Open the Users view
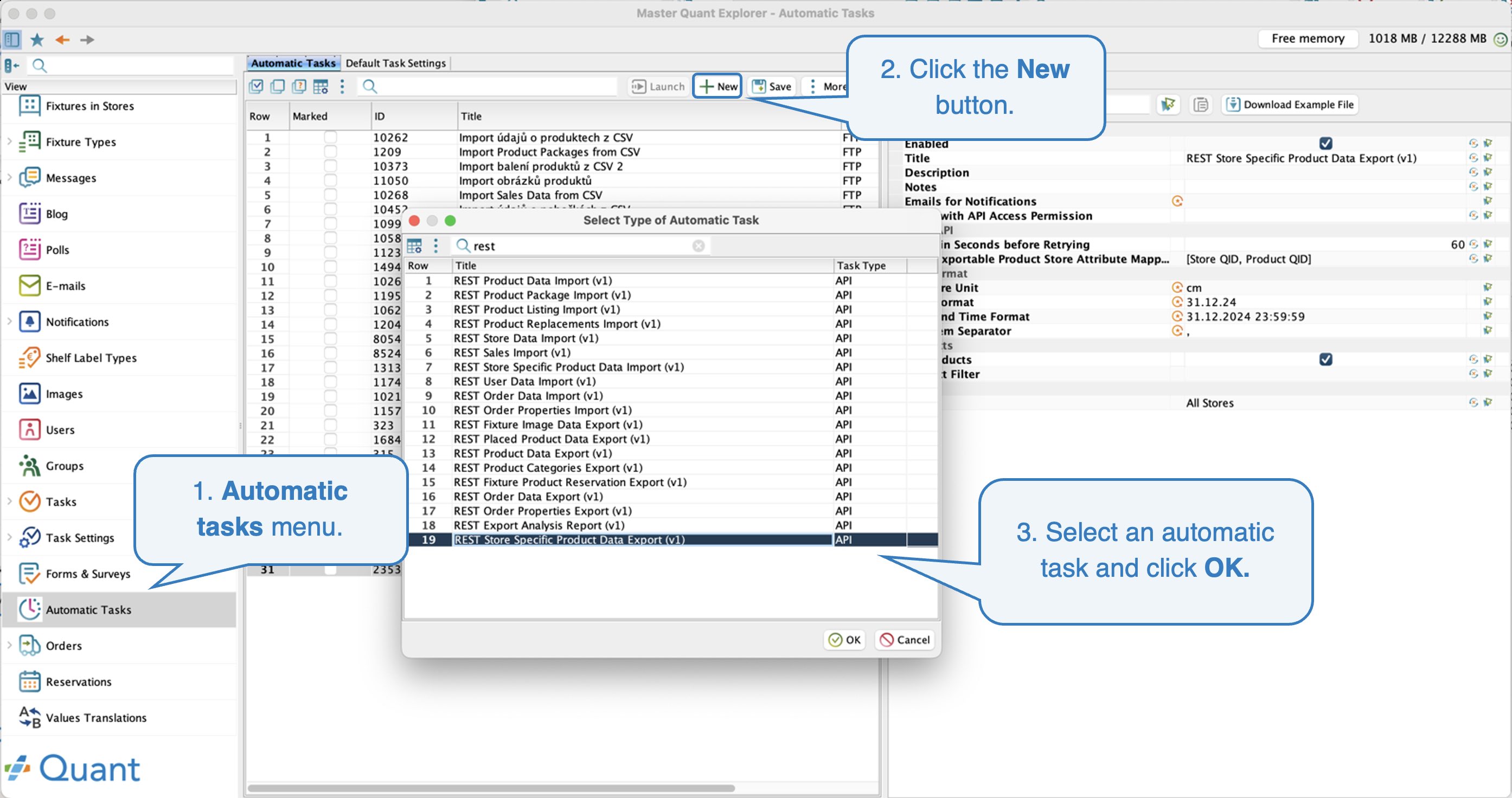 60,429
